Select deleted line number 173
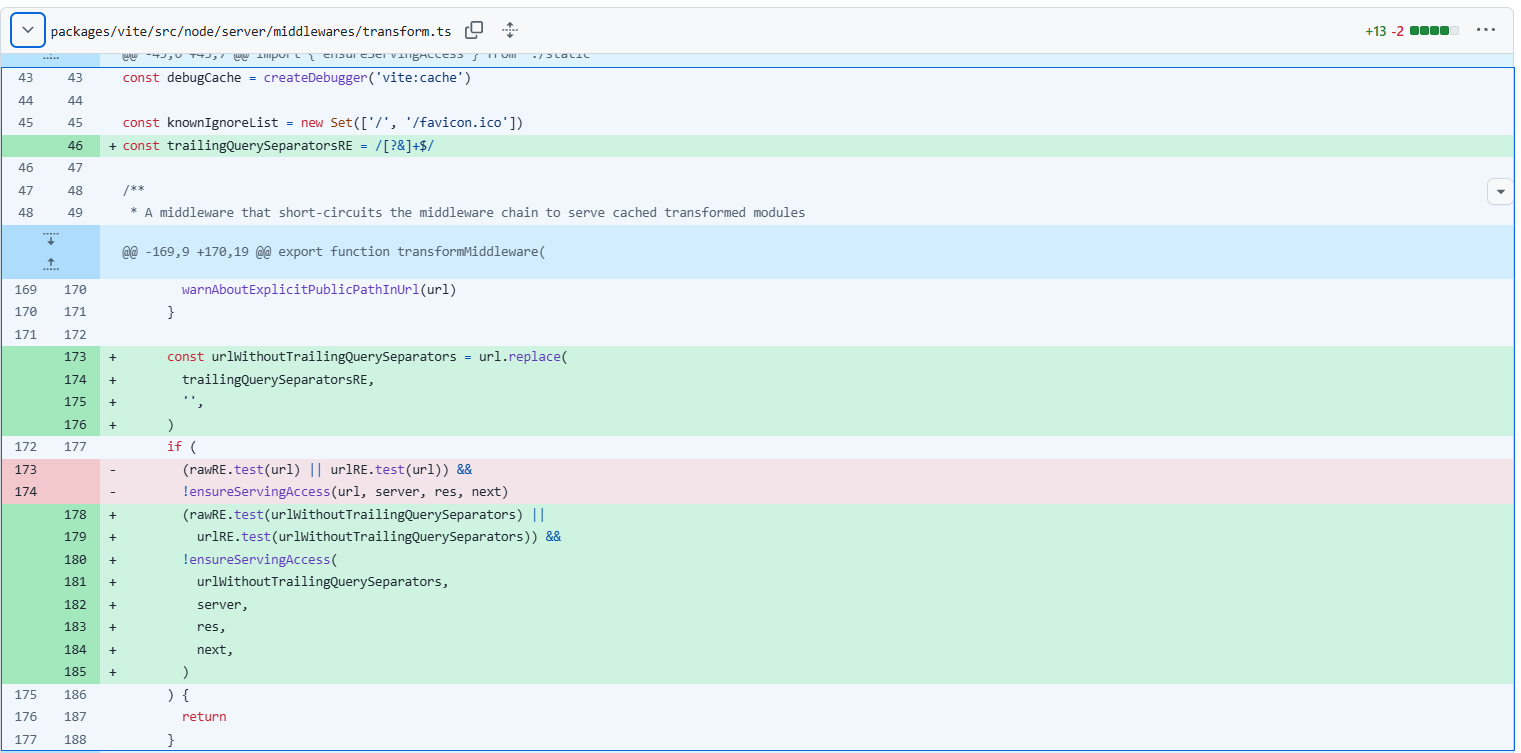 [x=25, y=470]
